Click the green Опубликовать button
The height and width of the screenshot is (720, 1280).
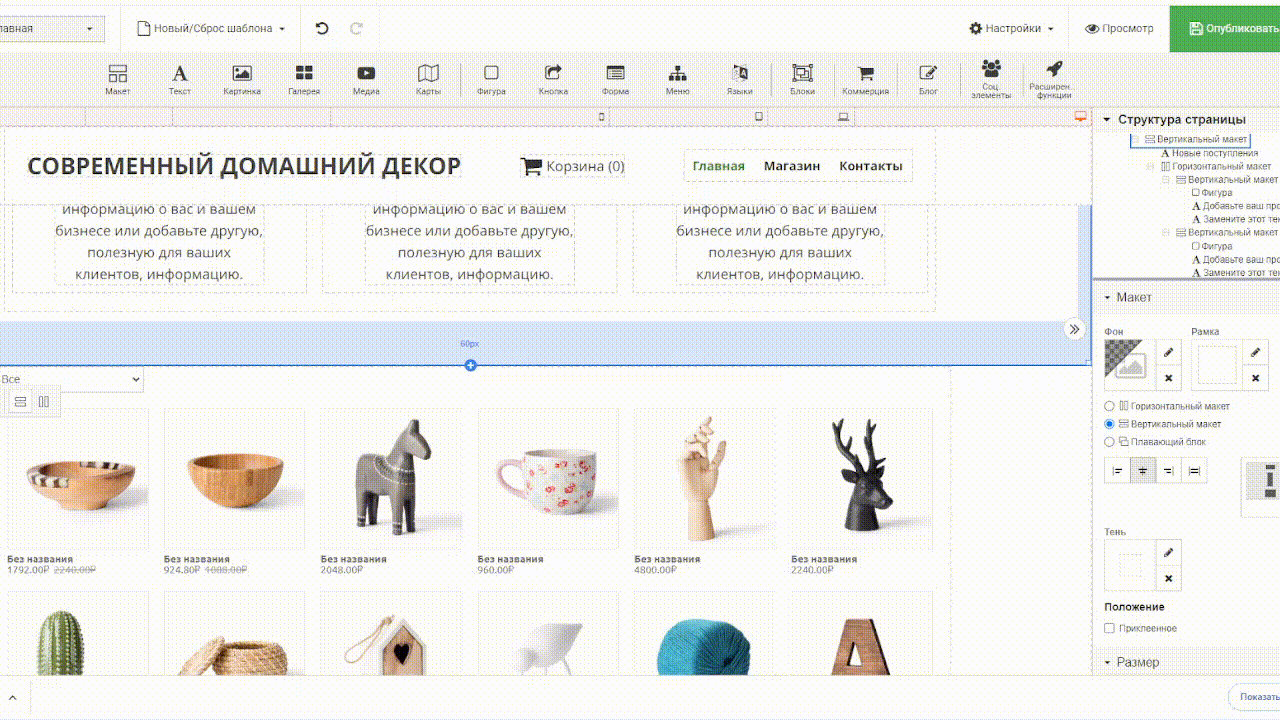(1228, 29)
